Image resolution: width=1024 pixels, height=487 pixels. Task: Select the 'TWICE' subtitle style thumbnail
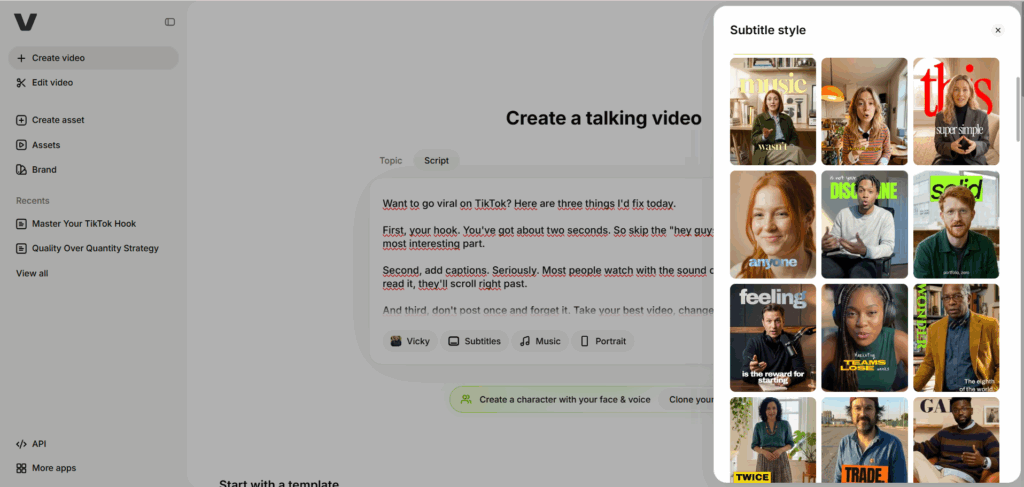click(773, 440)
